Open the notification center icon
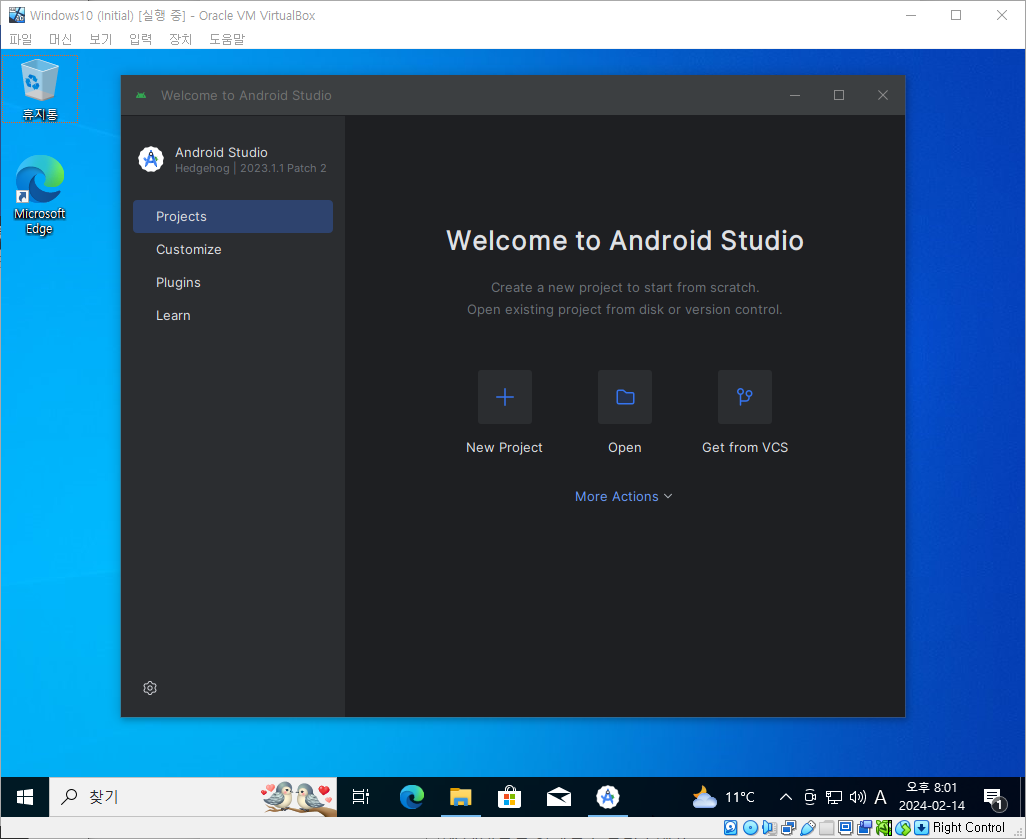The width and height of the screenshot is (1026, 839). (995, 798)
